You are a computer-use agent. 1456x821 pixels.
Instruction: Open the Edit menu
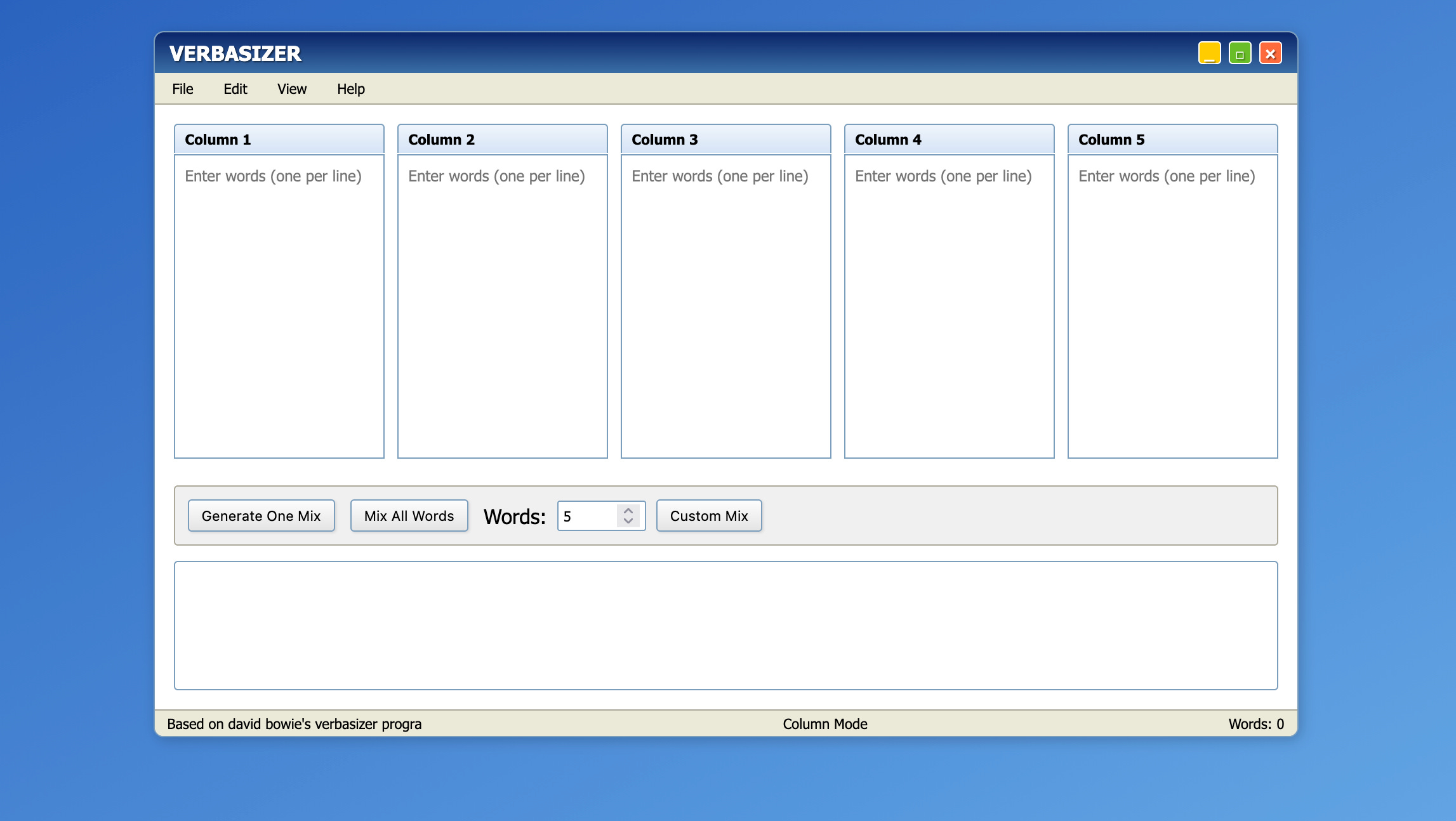click(235, 89)
